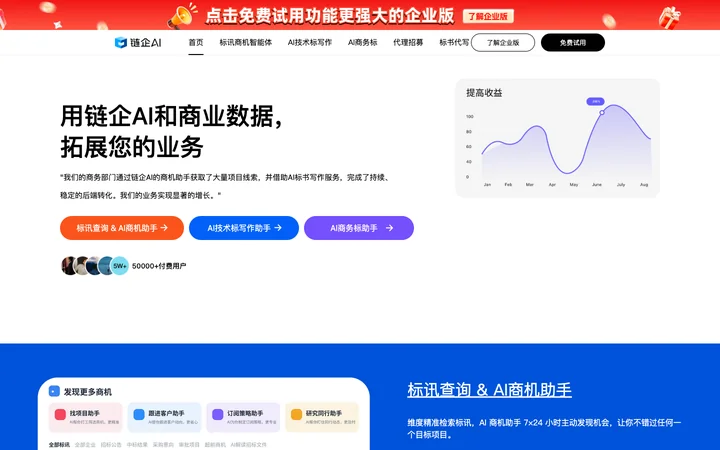
Task: Click the 链企AI brand name text
Action: coord(146,43)
